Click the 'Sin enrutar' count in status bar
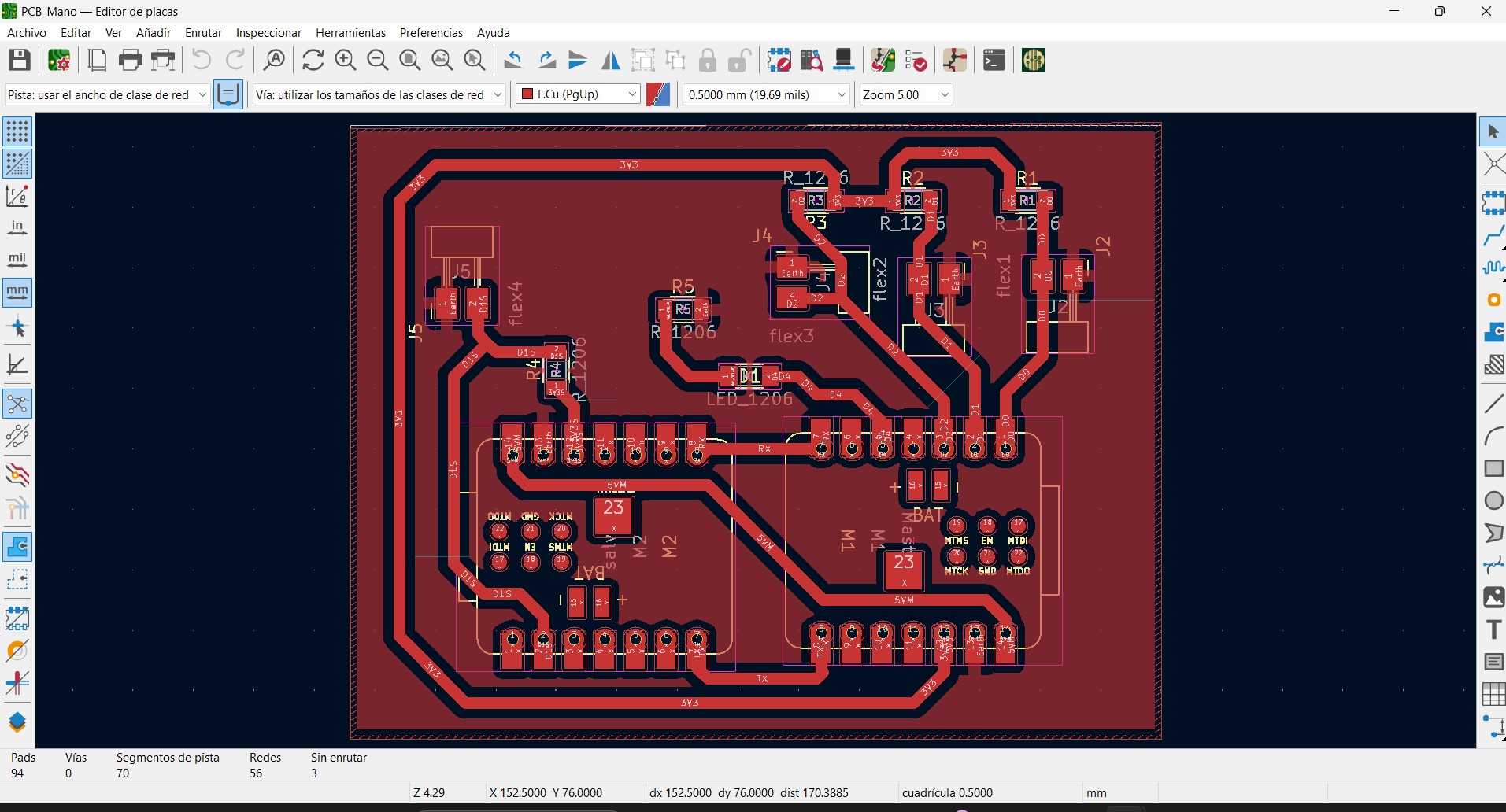The image size is (1506, 812). point(313,773)
